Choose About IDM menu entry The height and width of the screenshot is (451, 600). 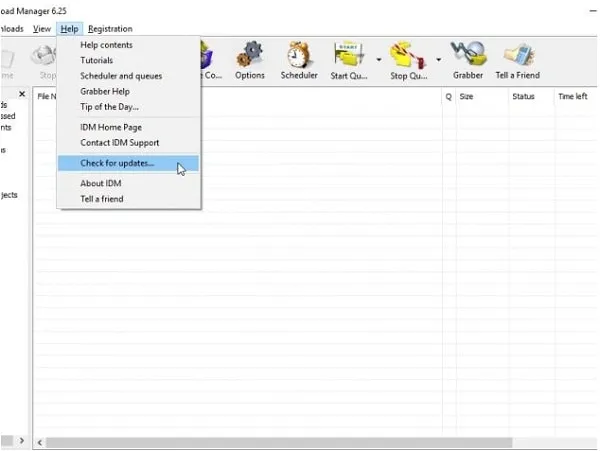point(101,183)
